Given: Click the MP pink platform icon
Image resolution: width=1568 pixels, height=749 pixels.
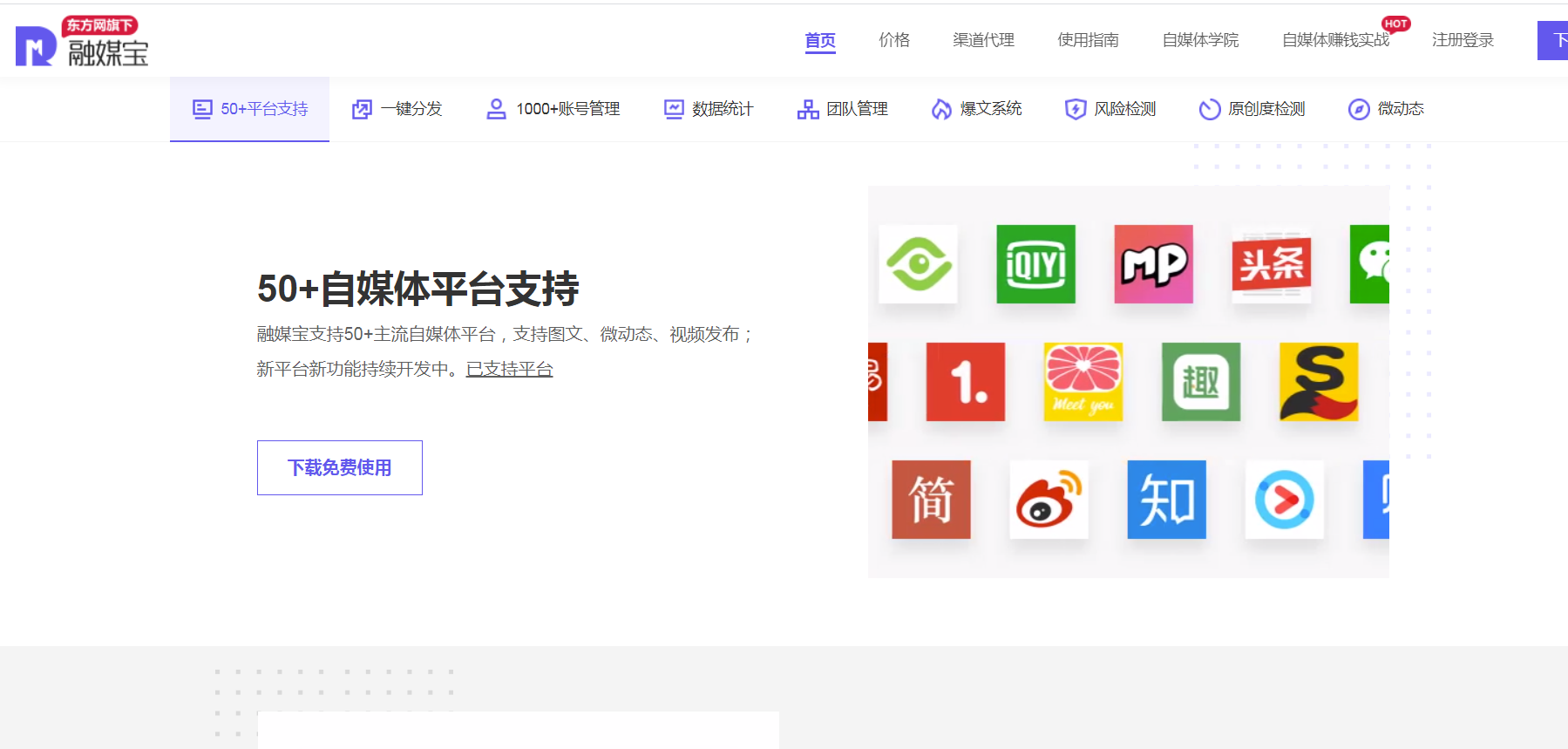Looking at the screenshot, I should 1154,264.
